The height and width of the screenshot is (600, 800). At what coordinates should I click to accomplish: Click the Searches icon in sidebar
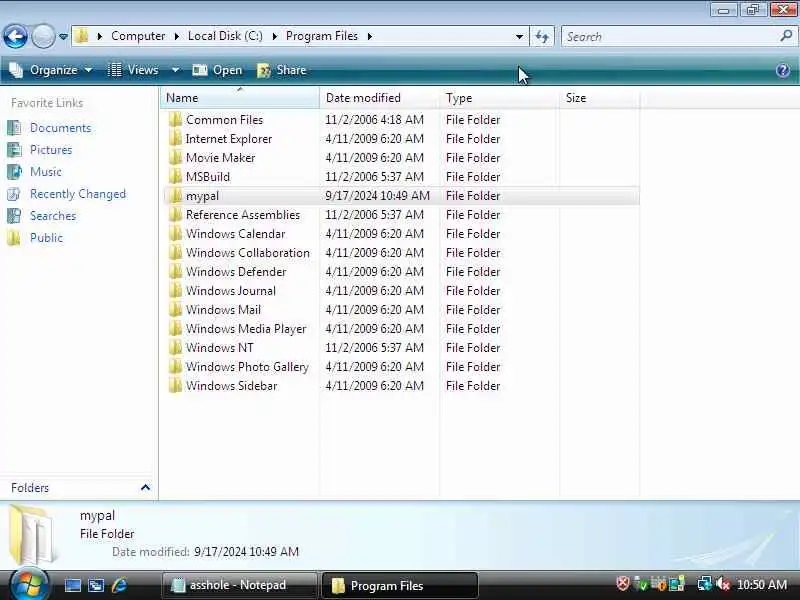click(x=14, y=216)
